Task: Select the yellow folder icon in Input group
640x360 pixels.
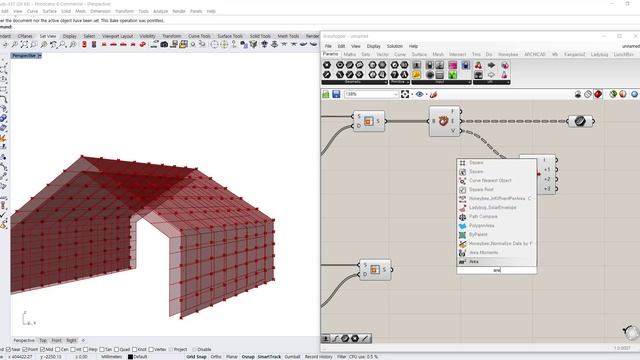Action: tap(416, 75)
